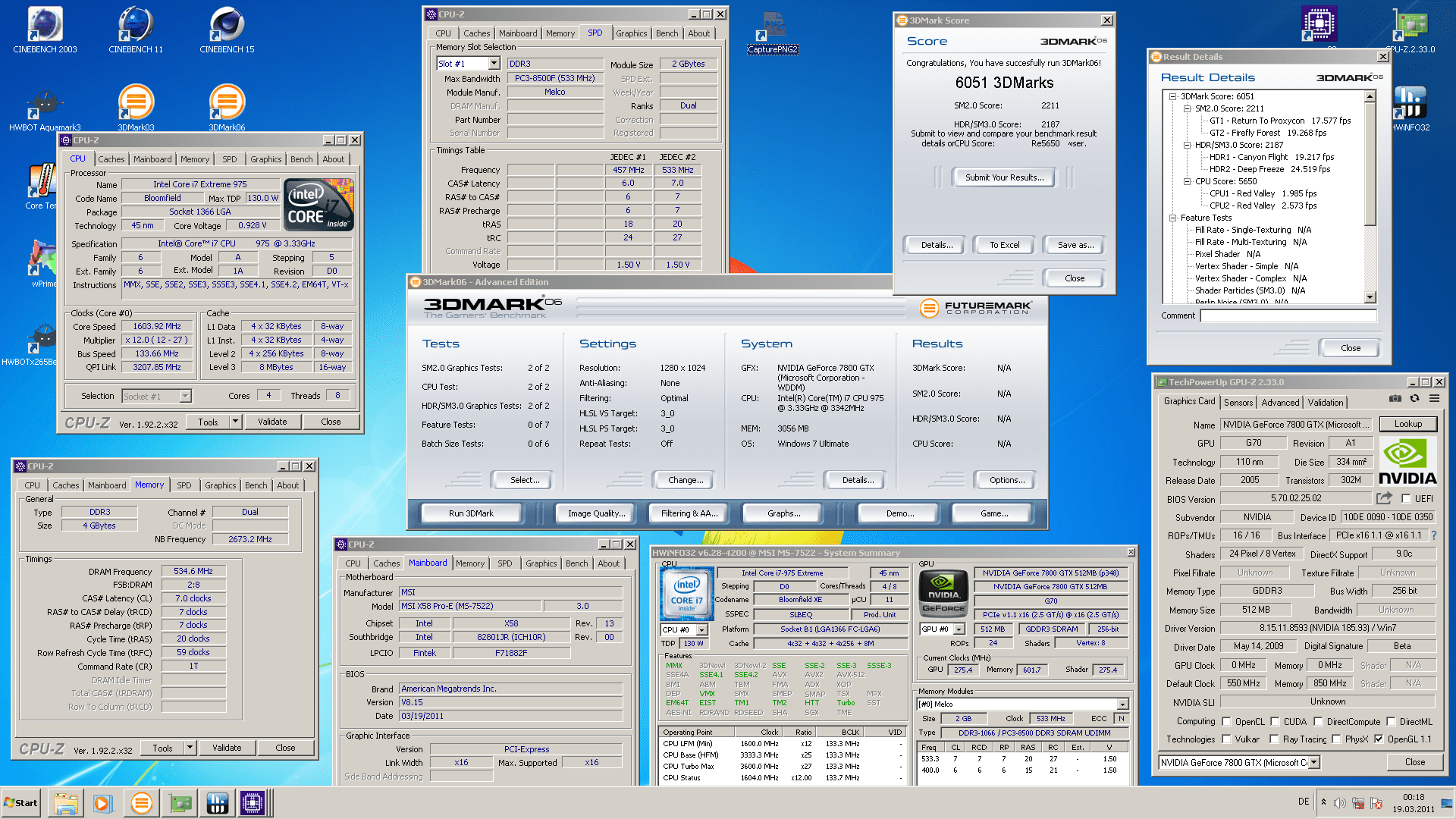
Task: Toggle the UEFI checkbox in GPU-Z
Action: pyautogui.click(x=1406, y=499)
